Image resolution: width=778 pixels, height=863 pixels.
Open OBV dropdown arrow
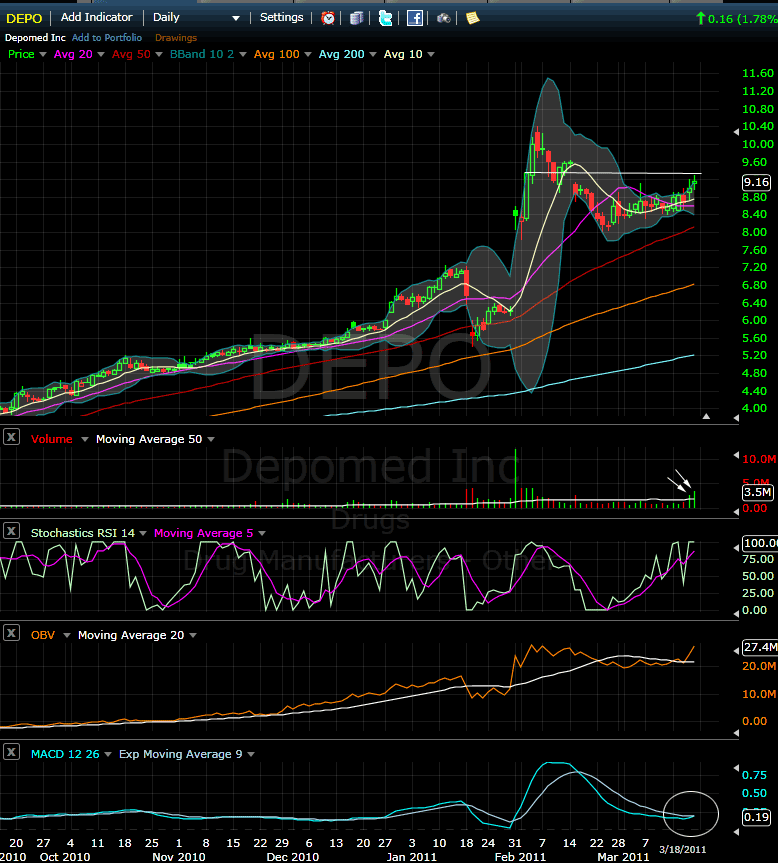point(67,635)
